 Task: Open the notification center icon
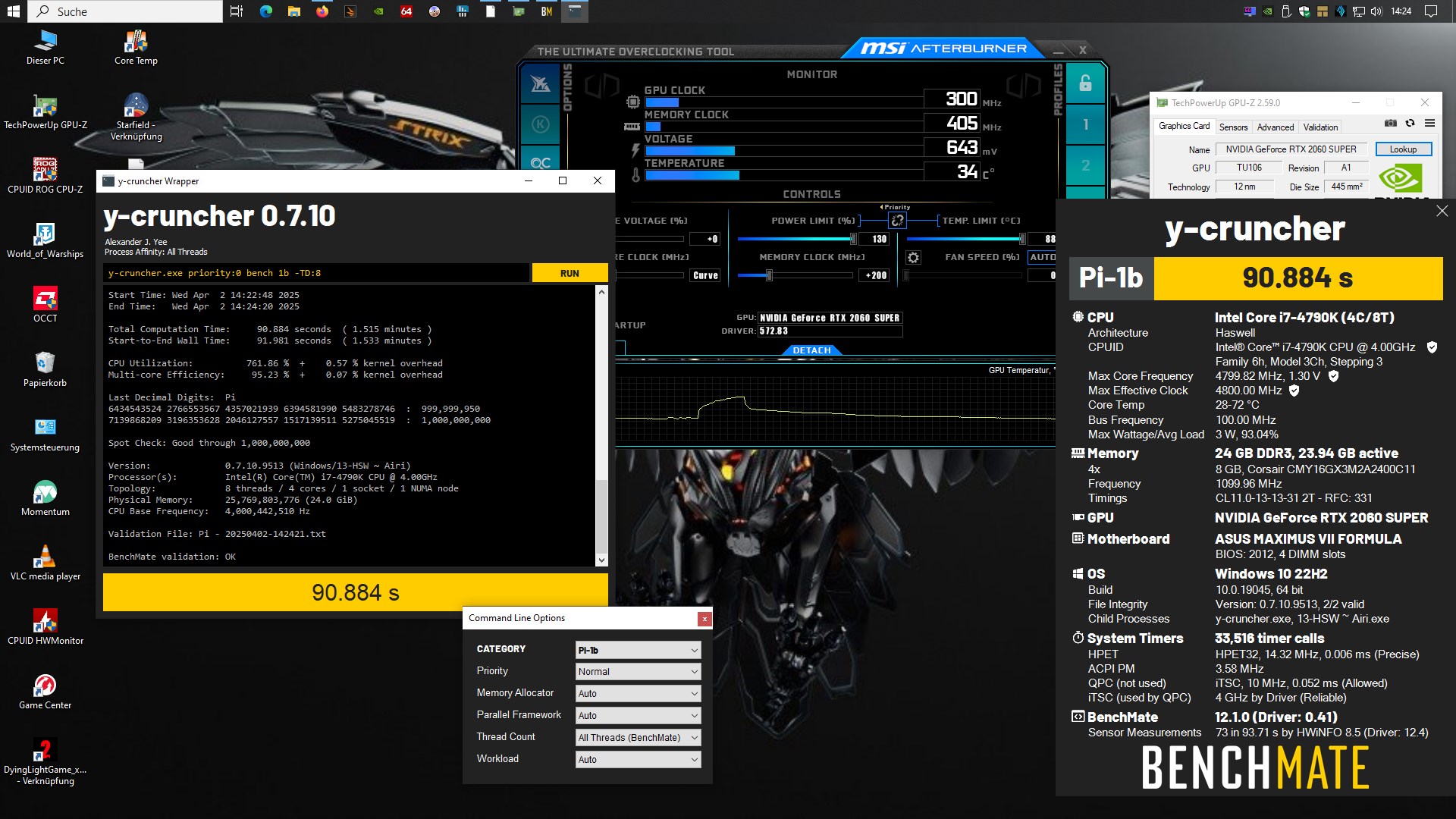1431,11
